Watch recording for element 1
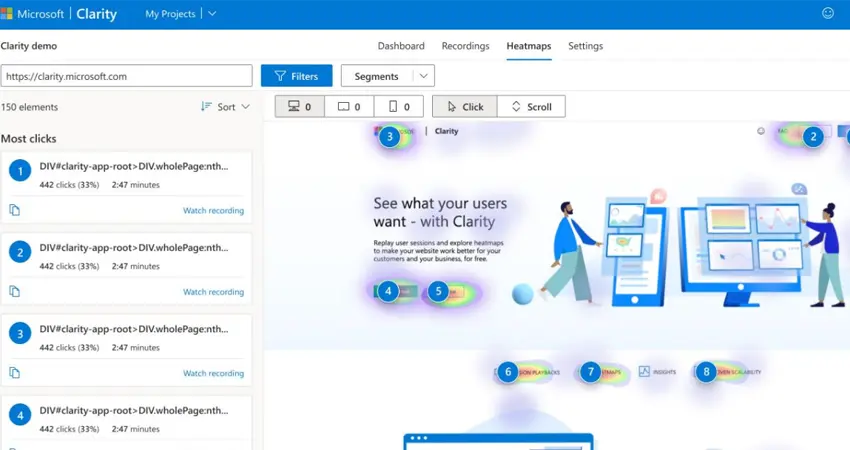Image resolution: width=850 pixels, height=450 pixels. click(x=213, y=210)
